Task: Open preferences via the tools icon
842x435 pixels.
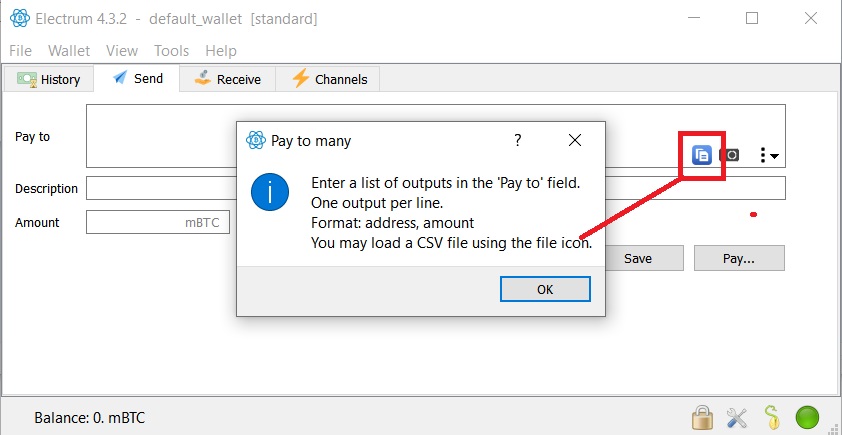Action: pyautogui.click(x=737, y=417)
